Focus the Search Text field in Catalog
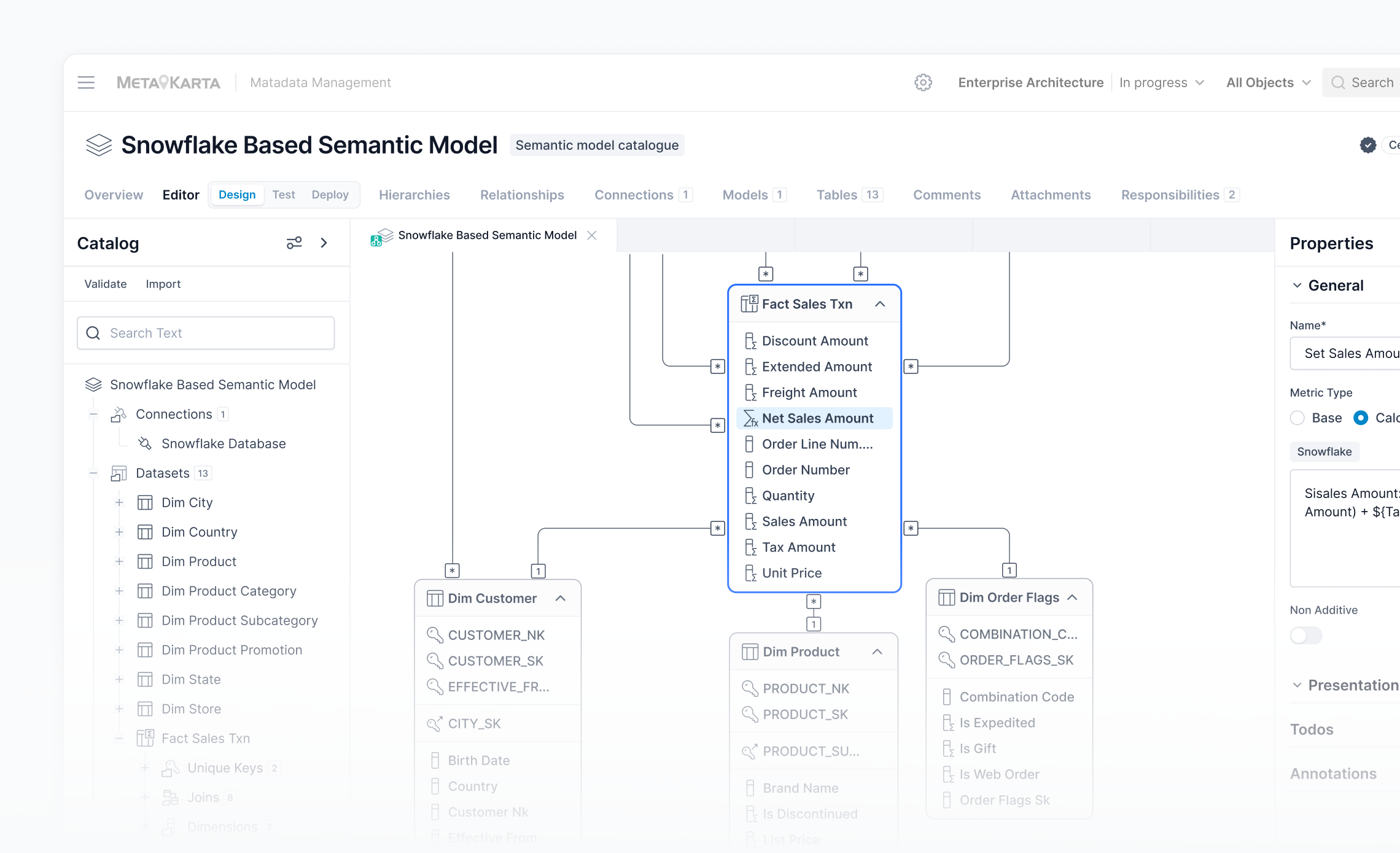 [x=206, y=333]
